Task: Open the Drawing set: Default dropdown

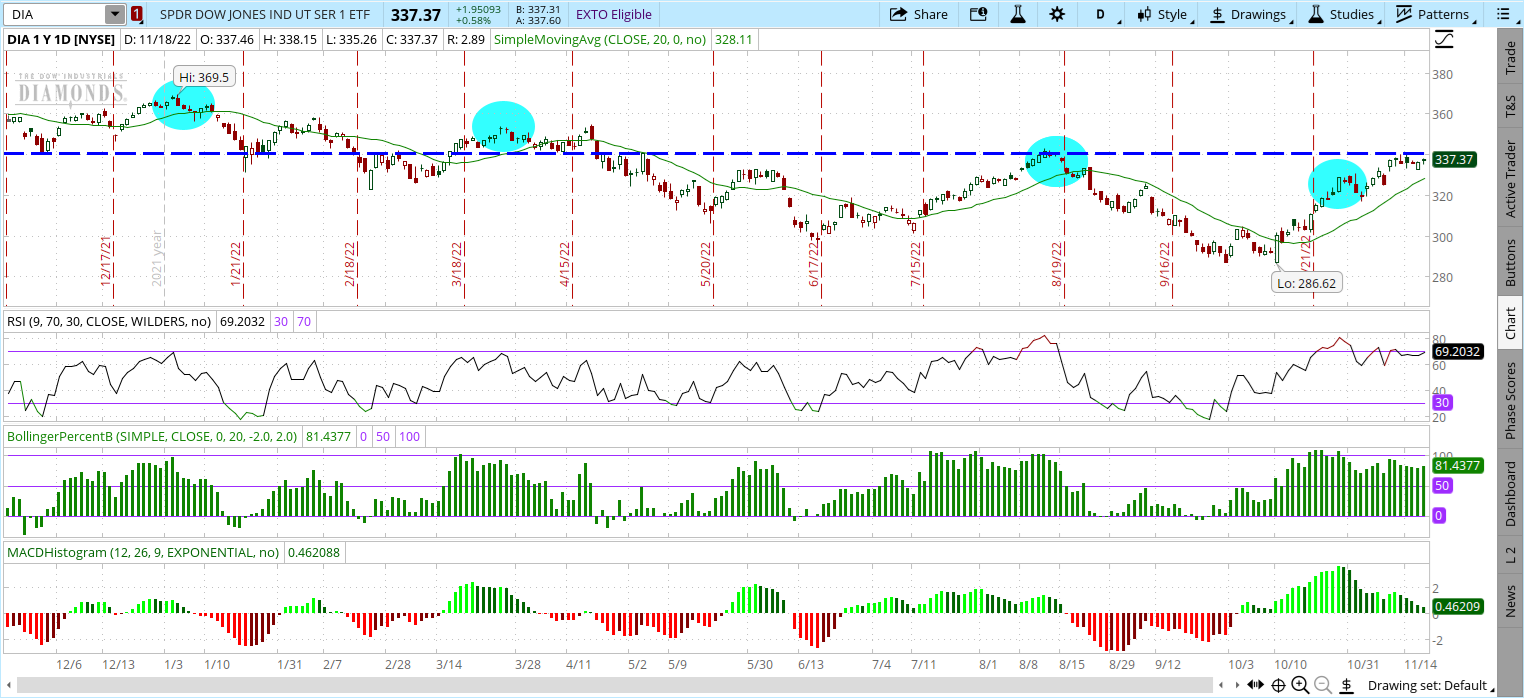Action: tap(1430, 685)
